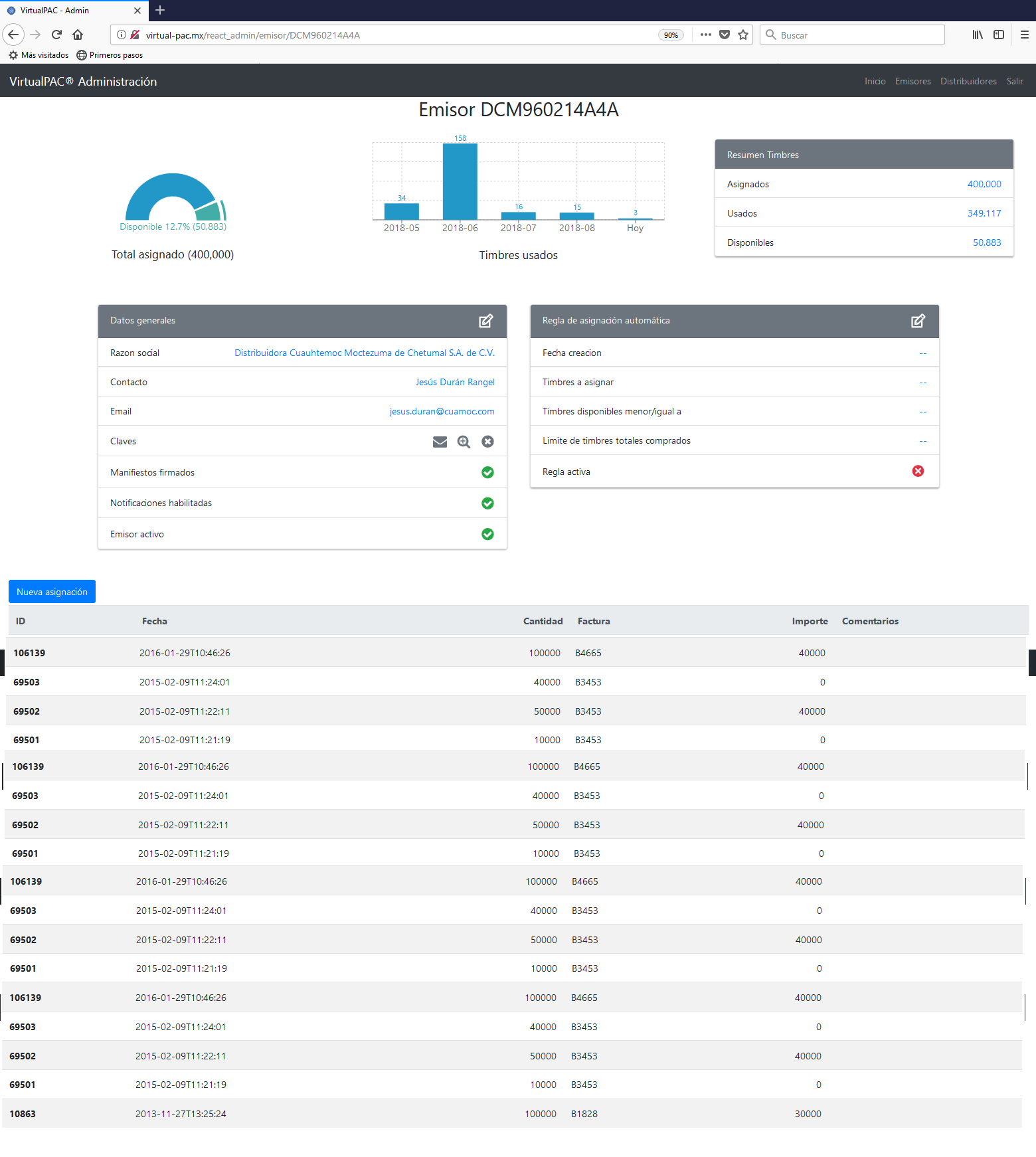1036x1157 pixels.
Task: Reload the page in the browser
Action: pyautogui.click(x=56, y=35)
